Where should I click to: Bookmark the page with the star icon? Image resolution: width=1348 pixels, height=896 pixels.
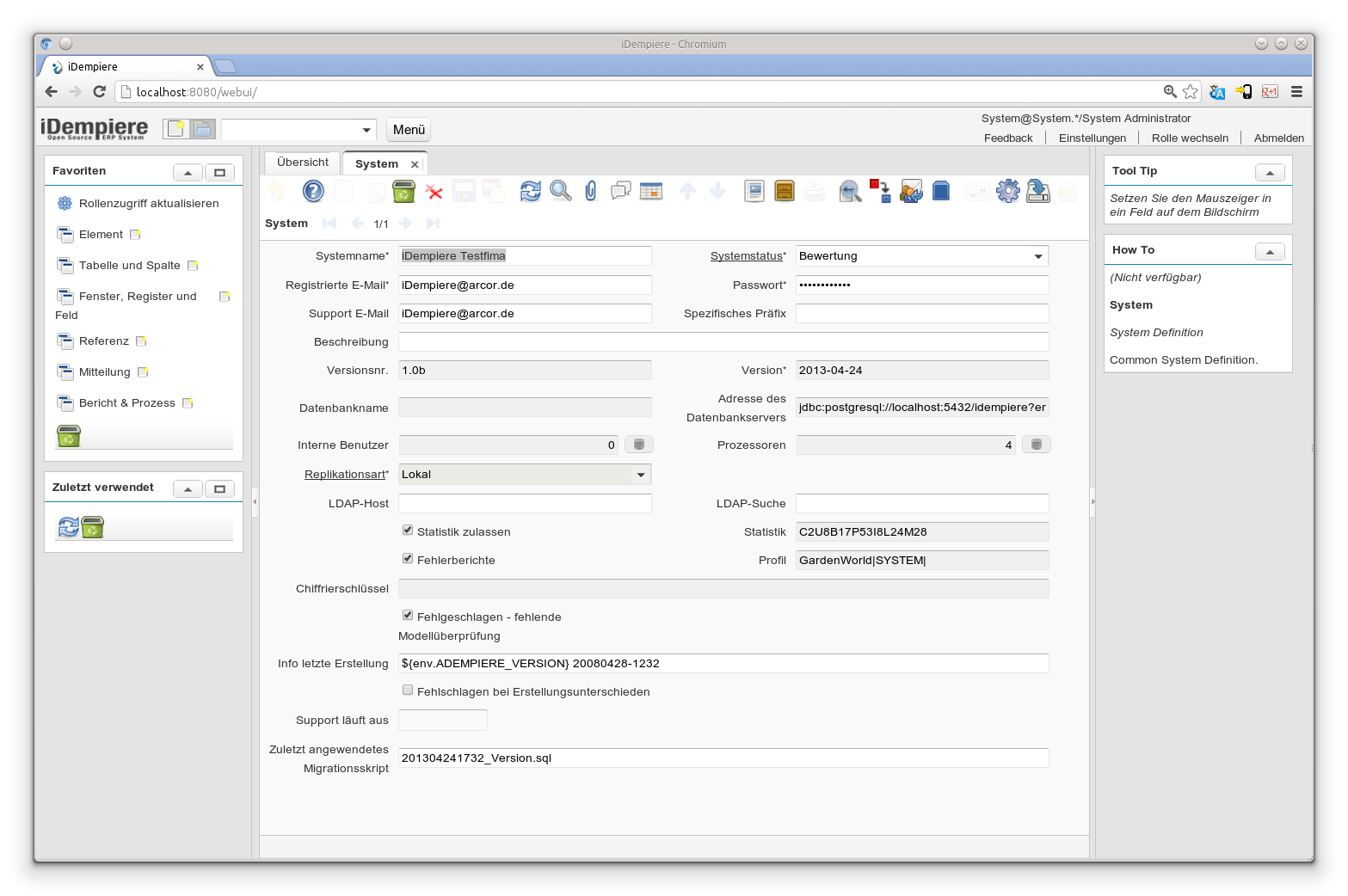(1191, 91)
